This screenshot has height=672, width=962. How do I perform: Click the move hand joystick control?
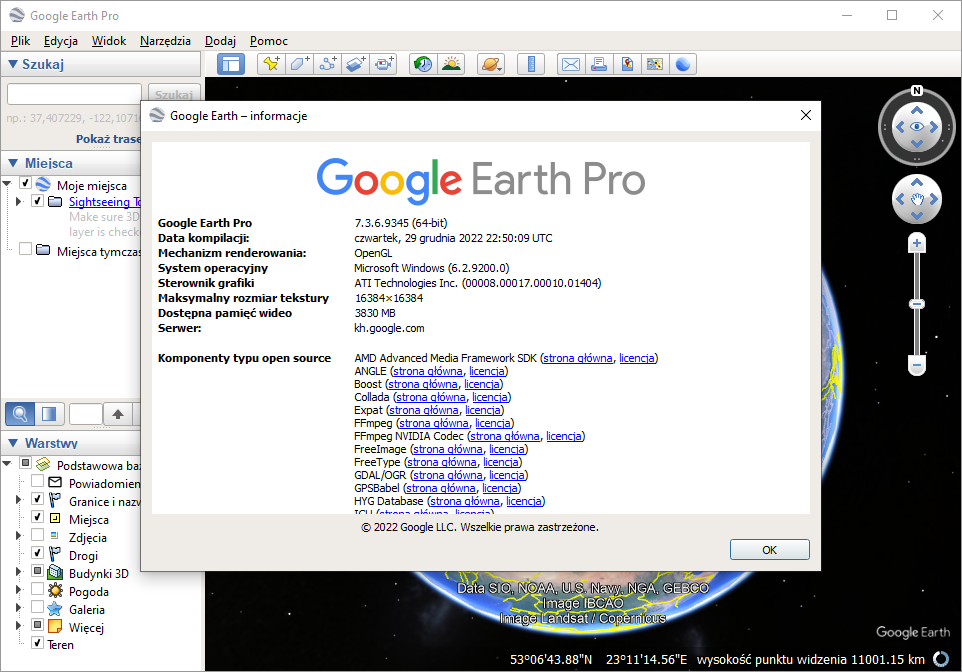pos(917,199)
